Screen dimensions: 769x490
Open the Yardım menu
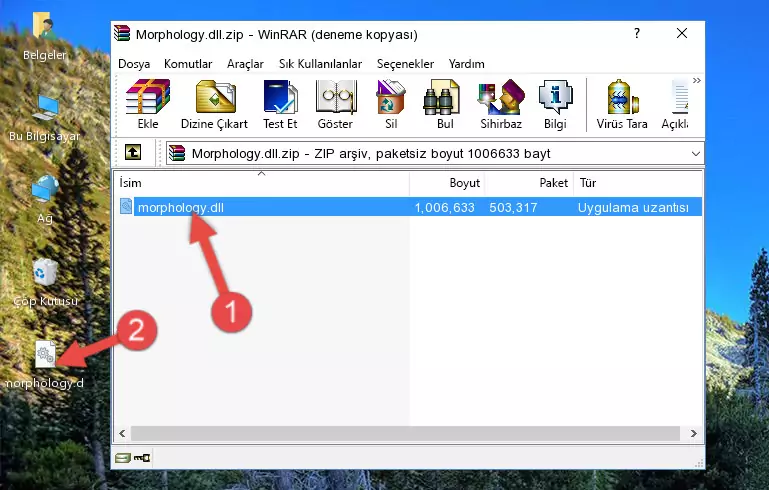(x=466, y=64)
